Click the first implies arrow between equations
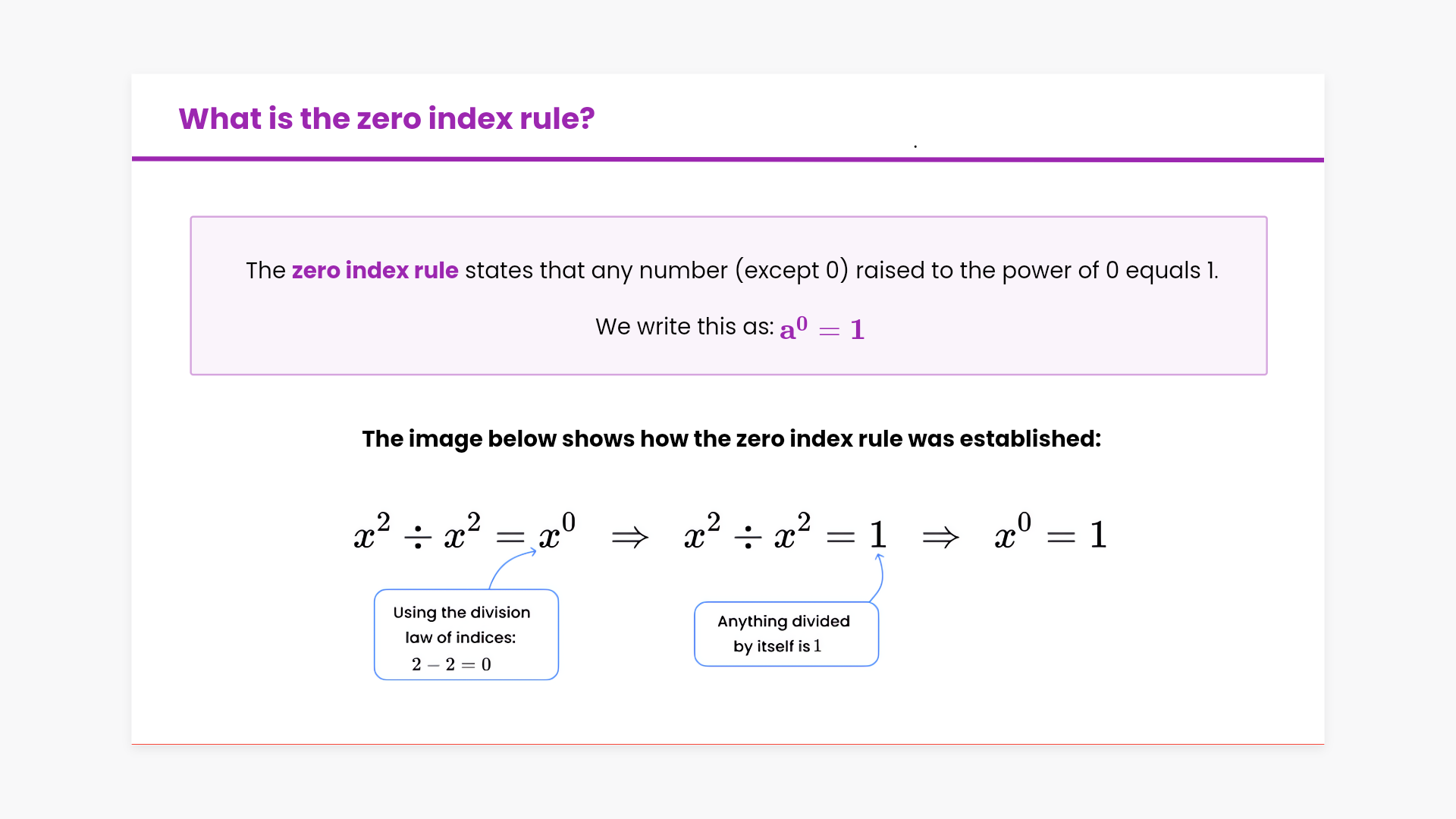 (x=630, y=538)
